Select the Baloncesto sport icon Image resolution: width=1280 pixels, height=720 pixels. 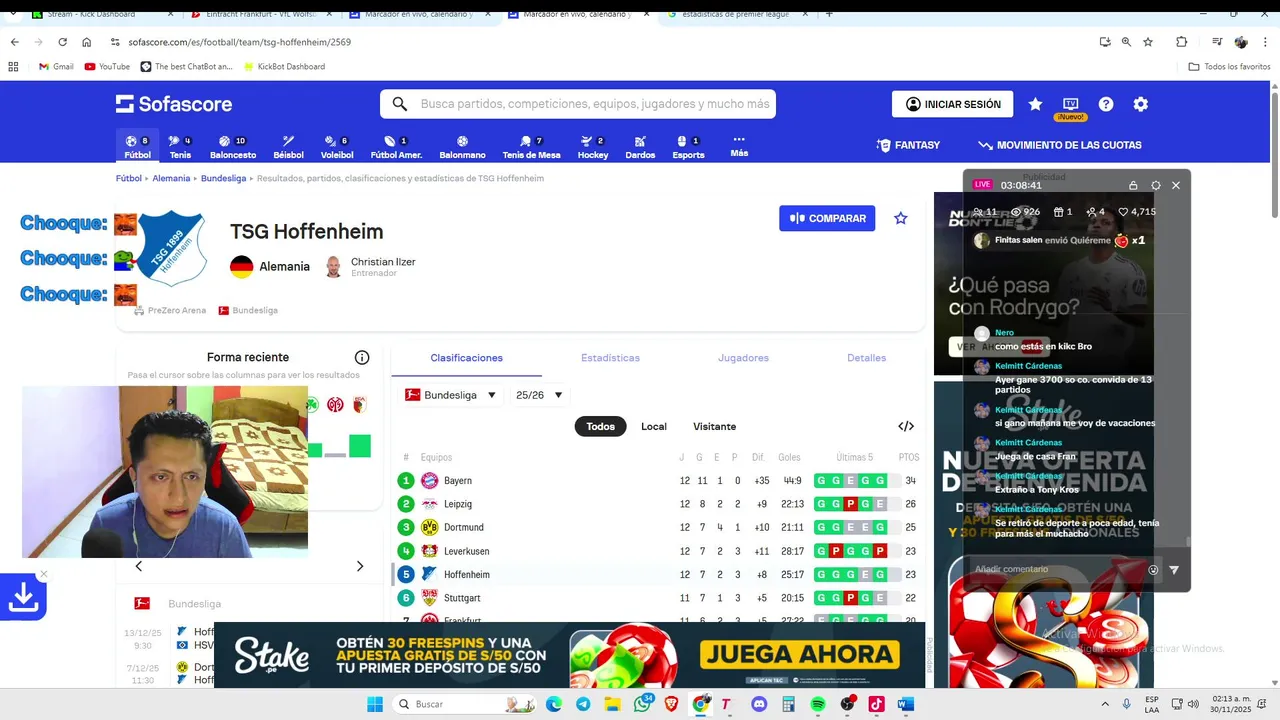(x=233, y=147)
